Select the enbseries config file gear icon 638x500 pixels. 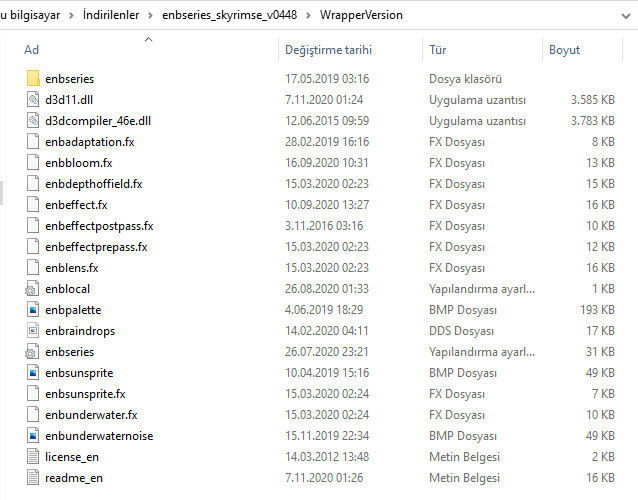coord(32,352)
